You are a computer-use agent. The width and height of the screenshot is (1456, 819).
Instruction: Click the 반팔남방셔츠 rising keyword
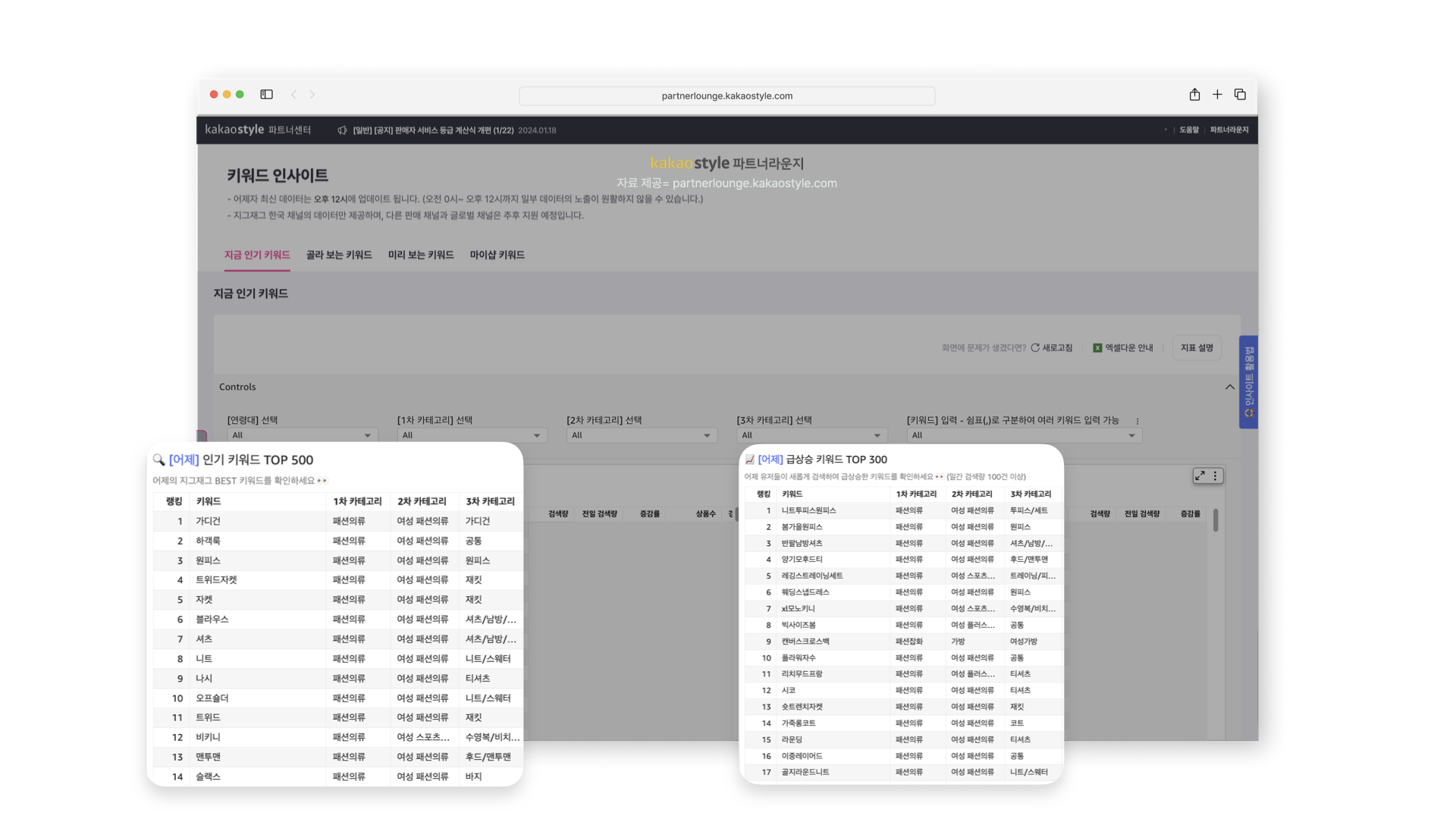802,544
